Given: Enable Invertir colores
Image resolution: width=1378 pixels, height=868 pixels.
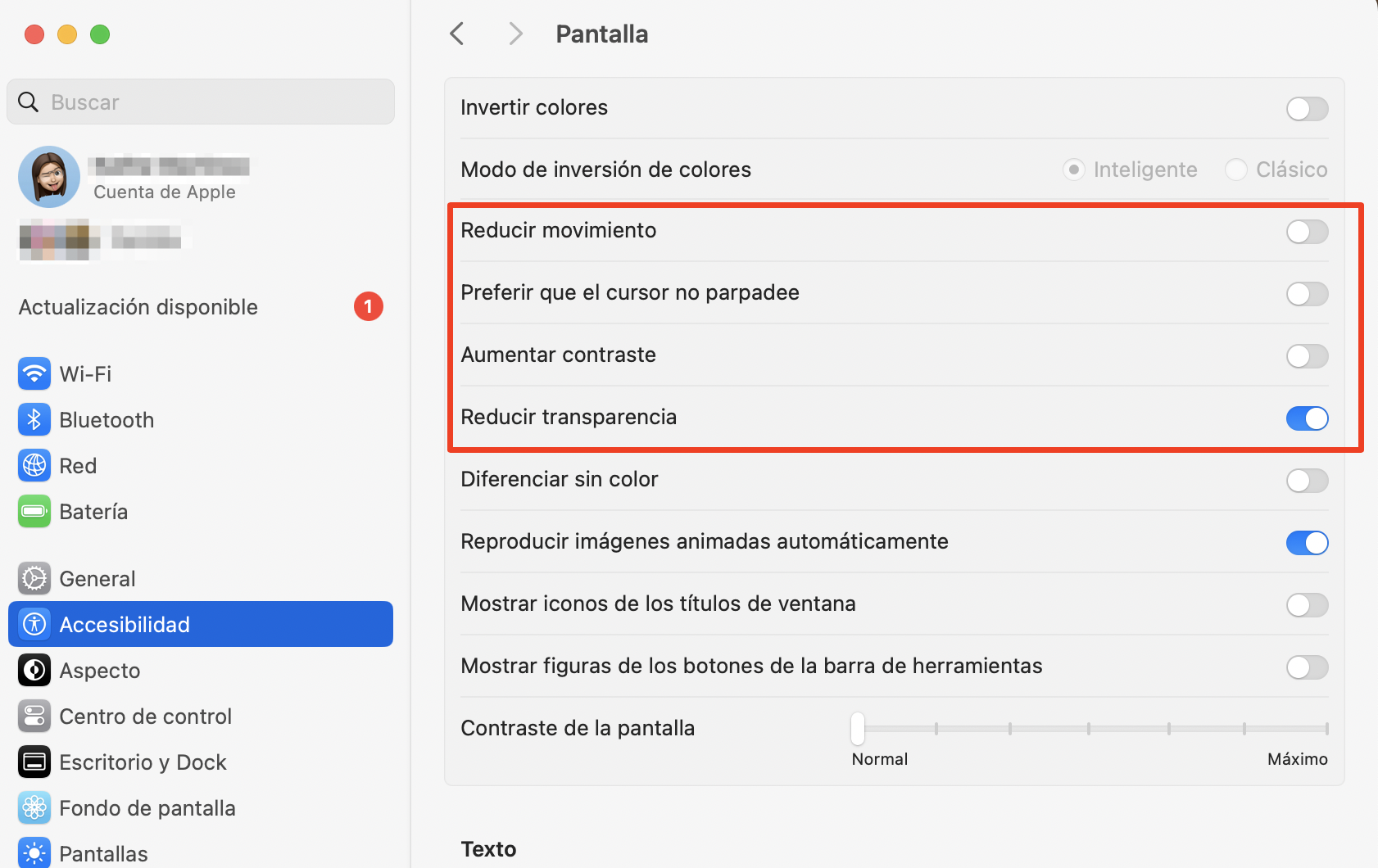Looking at the screenshot, I should (1307, 108).
